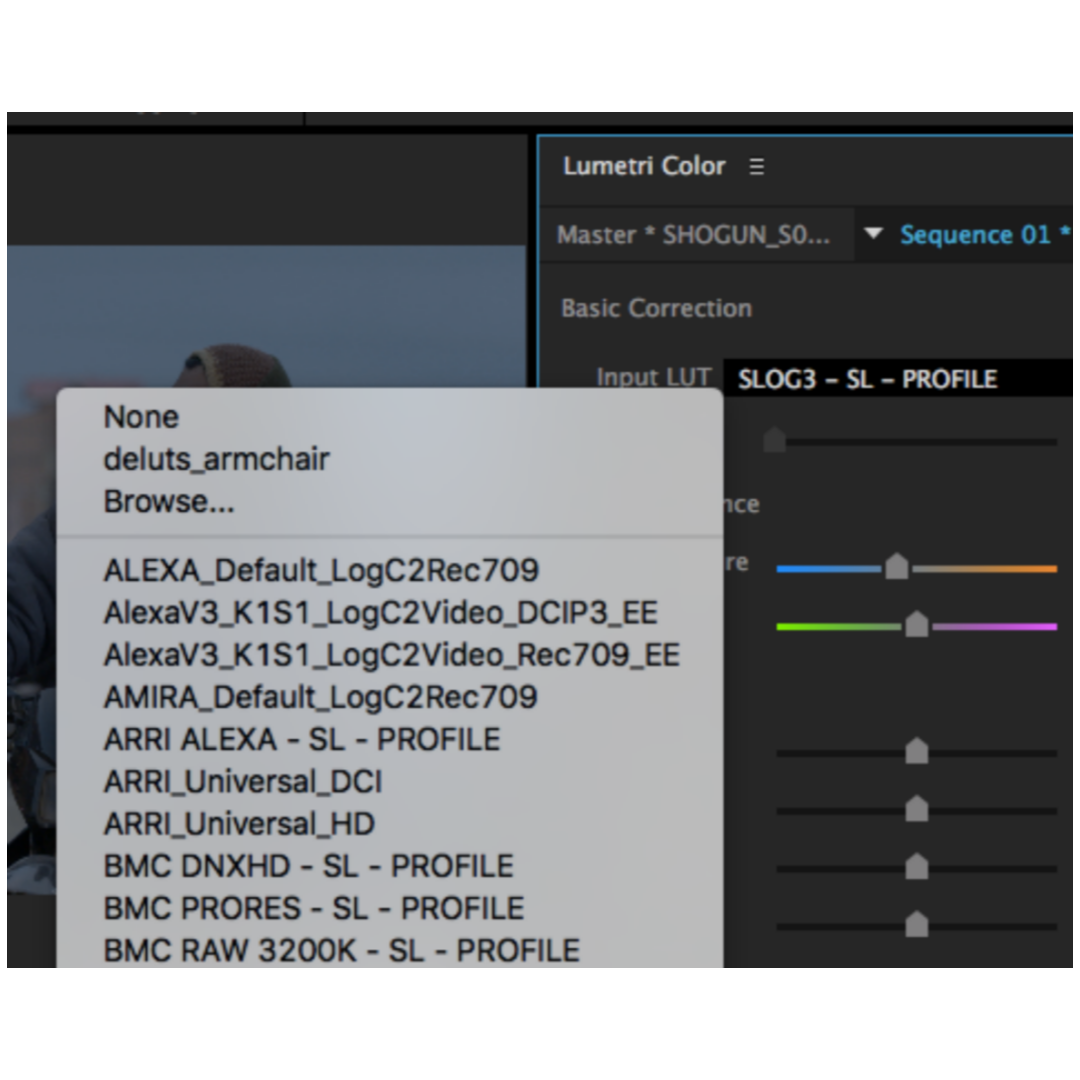
Task: Collapse the Basic Correction section
Action: pos(656,309)
